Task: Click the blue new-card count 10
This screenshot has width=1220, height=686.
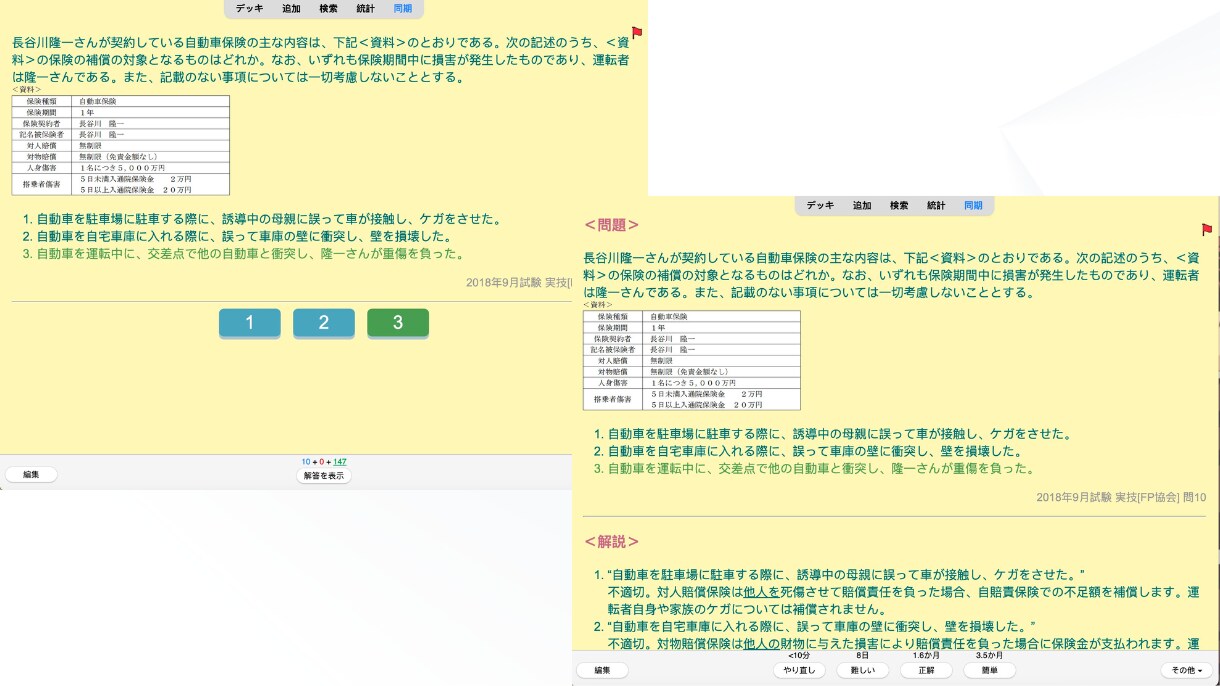Action: coord(306,462)
